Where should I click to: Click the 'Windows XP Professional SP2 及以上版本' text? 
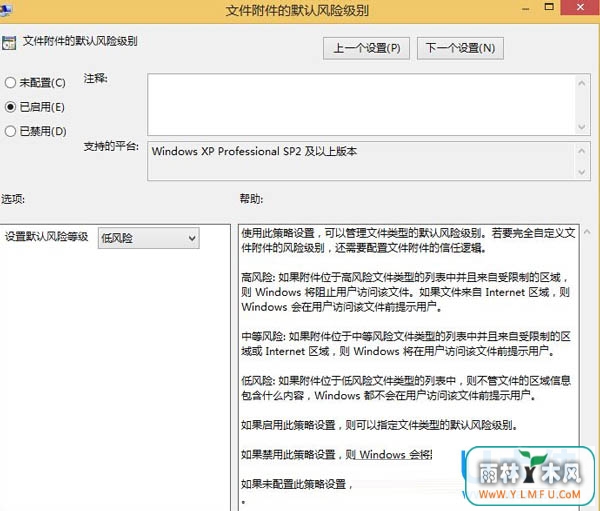click(254, 151)
